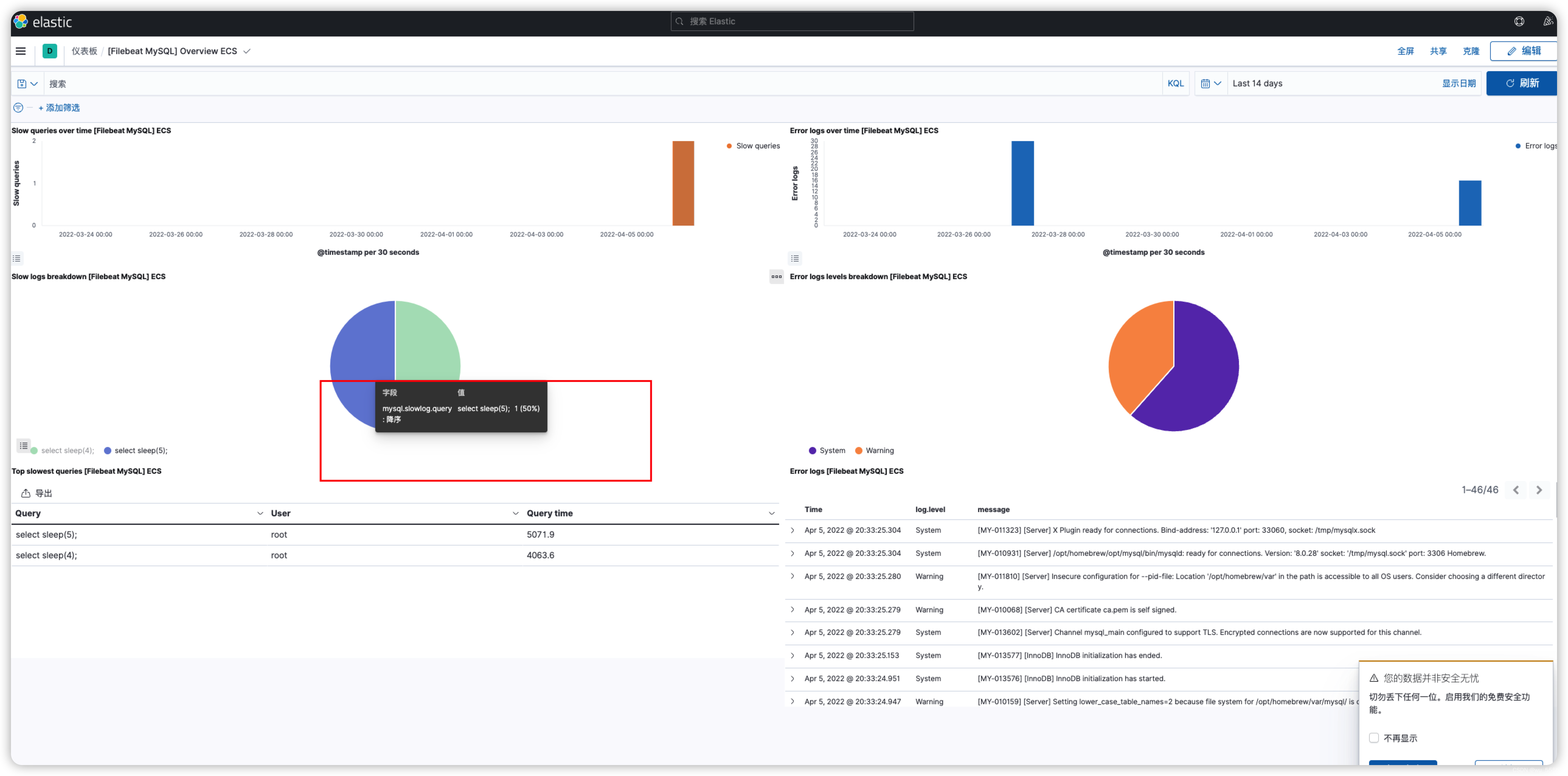Image resolution: width=1568 pixels, height=776 pixels.
Task: Click the + 添加筛选 link
Action: point(59,108)
